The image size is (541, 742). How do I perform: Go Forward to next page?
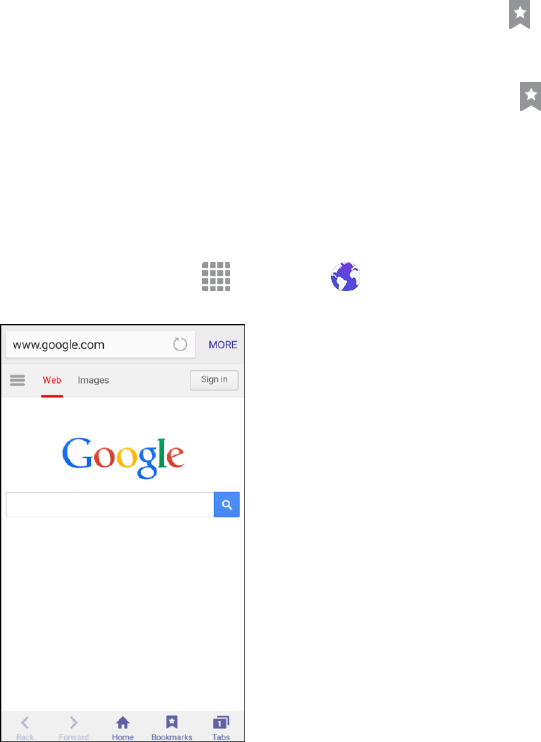point(73,728)
